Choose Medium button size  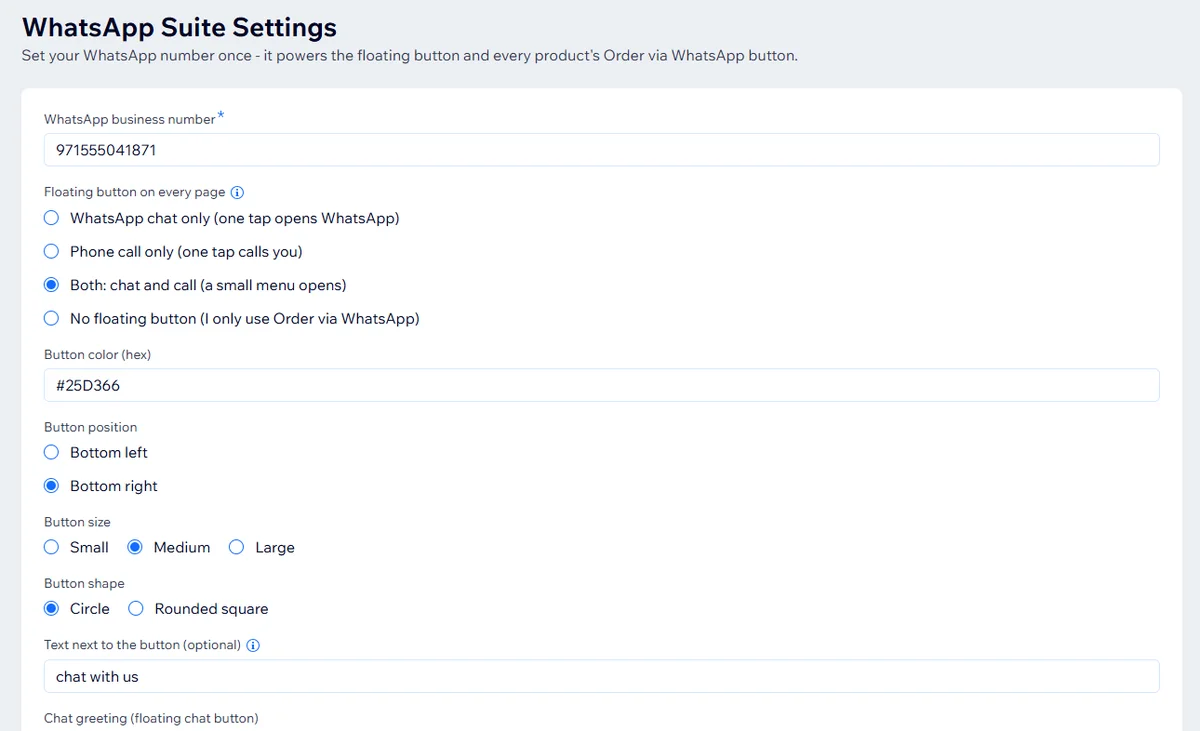click(135, 547)
